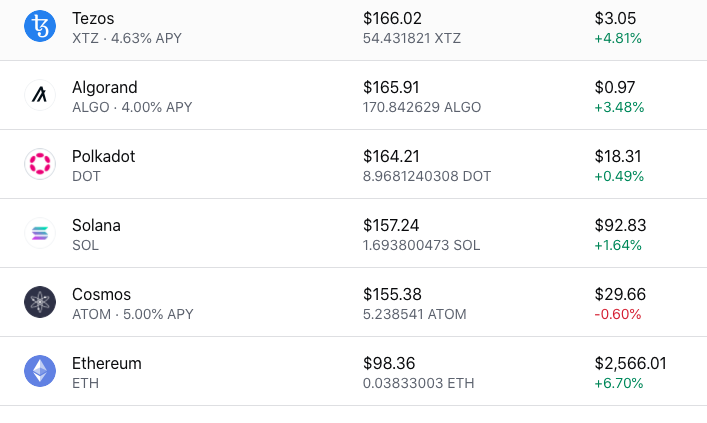This screenshot has height=423, width=707.
Task: Click Polkadot's $18.31 price
Action: 618,156
